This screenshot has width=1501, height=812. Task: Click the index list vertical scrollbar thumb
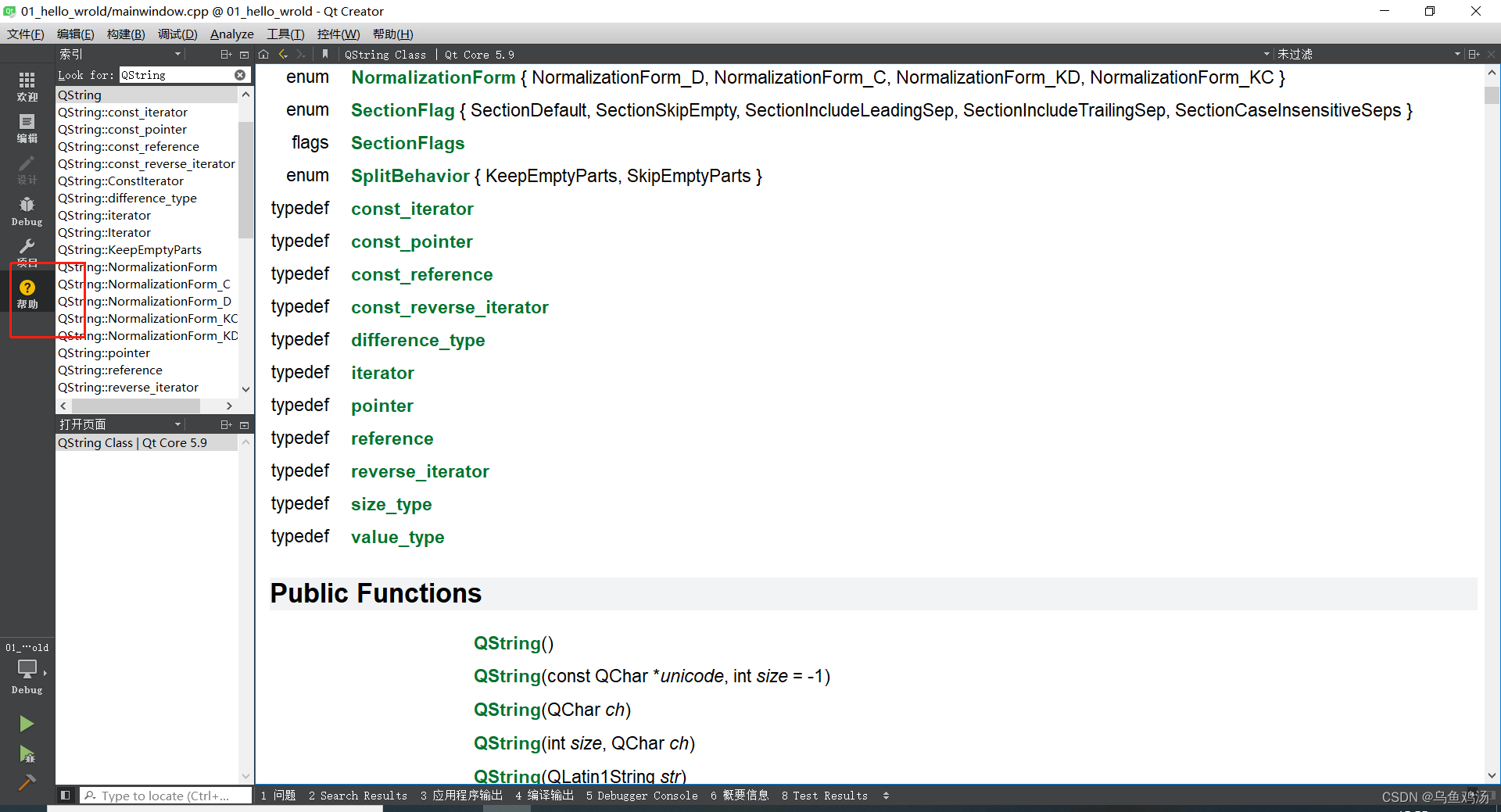pos(245,179)
